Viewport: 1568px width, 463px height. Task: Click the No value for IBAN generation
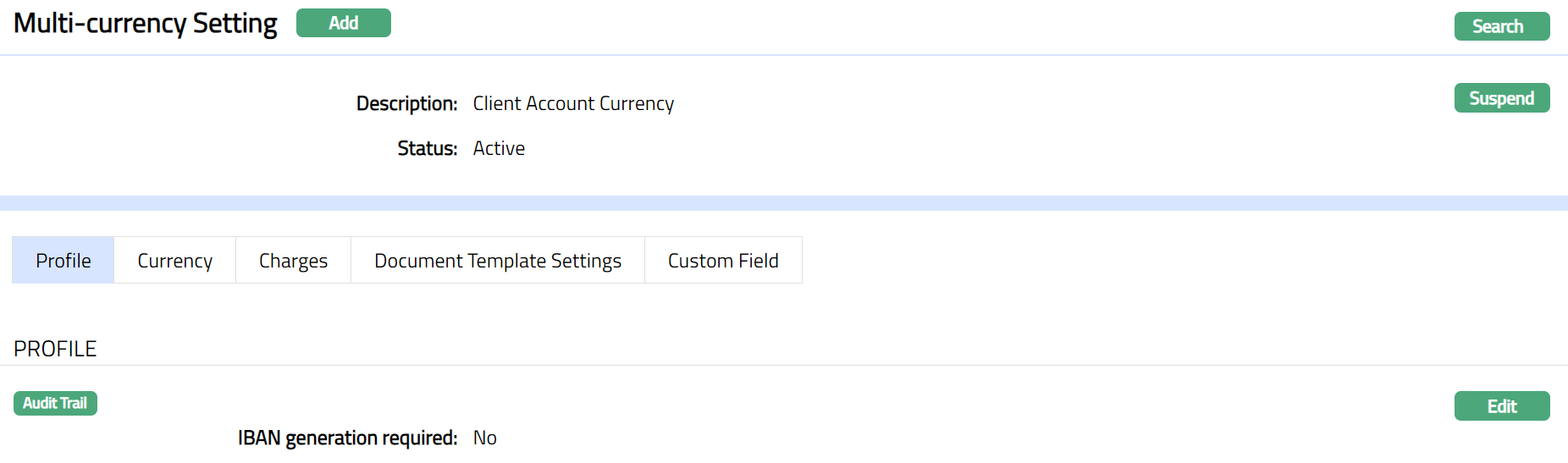(484, 438)
